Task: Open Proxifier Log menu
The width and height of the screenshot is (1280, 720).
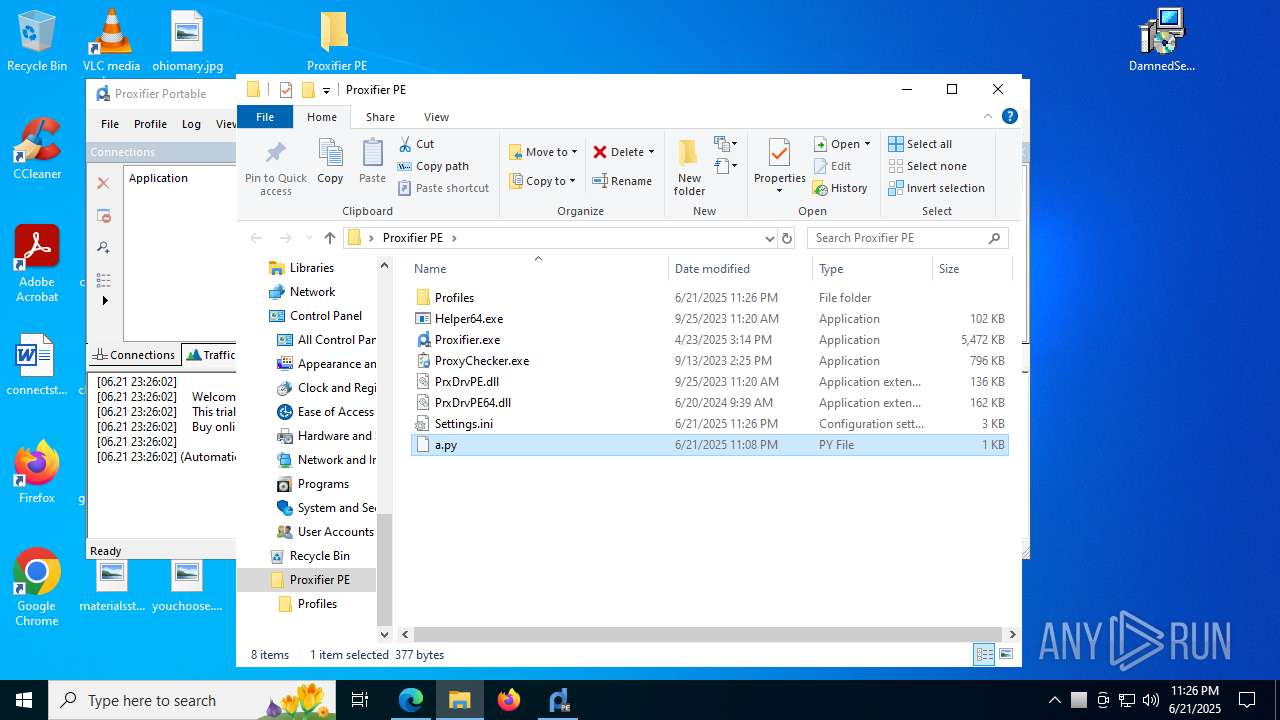Action: [191, 124]
